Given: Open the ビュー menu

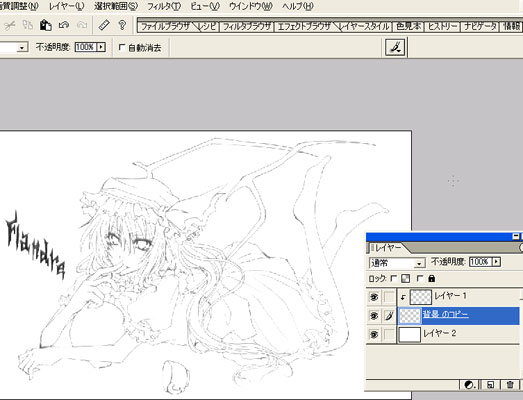Looking at the screenshot, I should point(205,6).
